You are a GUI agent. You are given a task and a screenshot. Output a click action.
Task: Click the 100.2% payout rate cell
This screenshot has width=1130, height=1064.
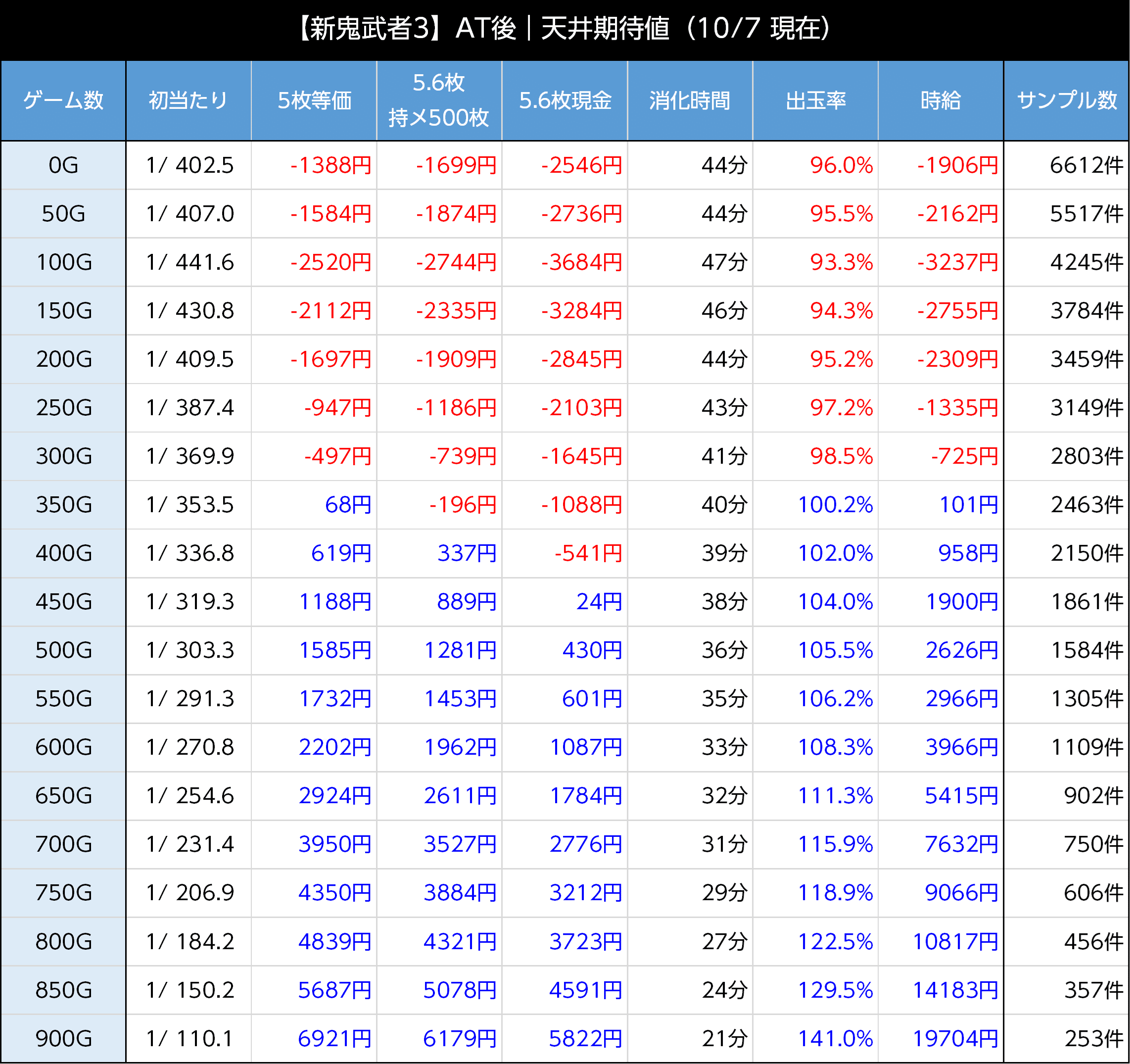click(x=835, y=505)
